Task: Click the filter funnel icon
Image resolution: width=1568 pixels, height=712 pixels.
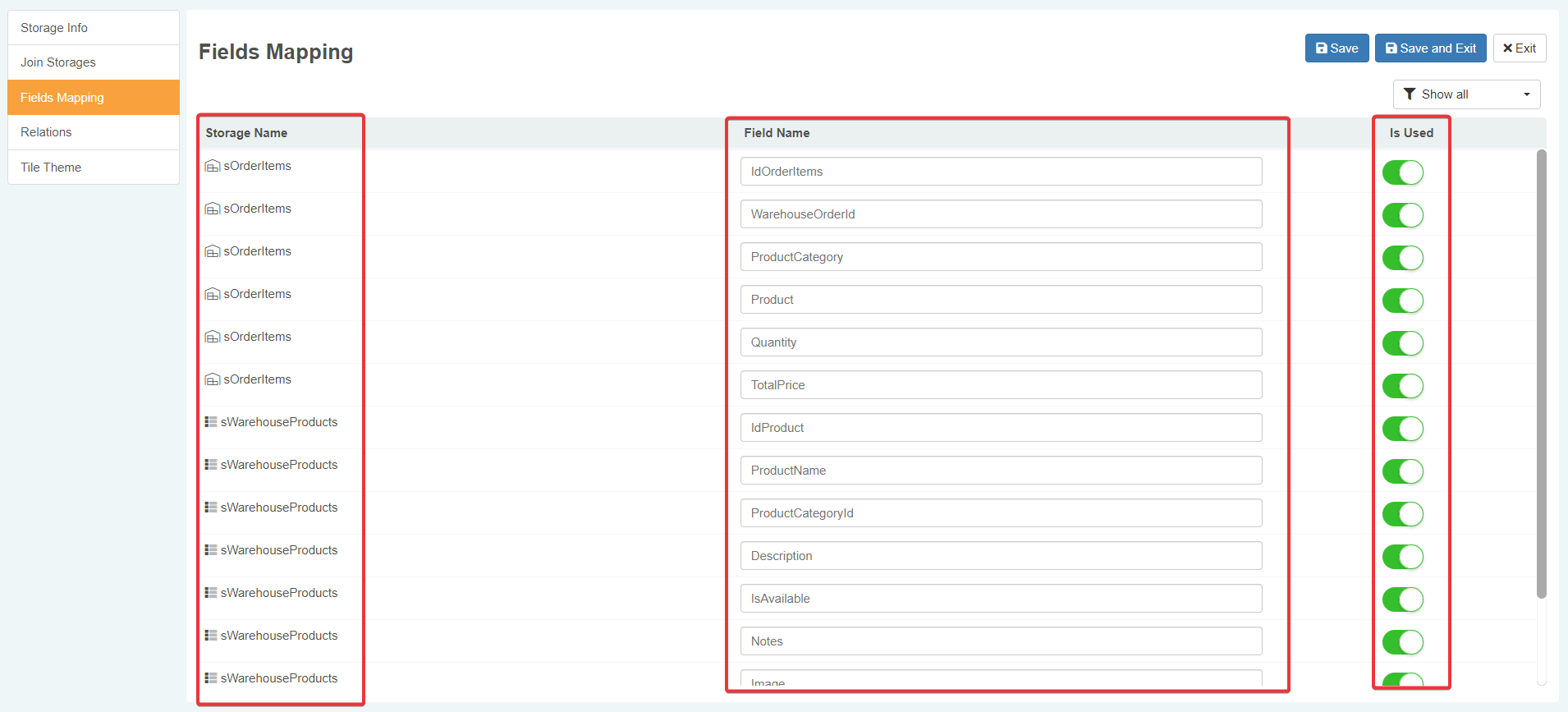Action: pos(1410,94)
